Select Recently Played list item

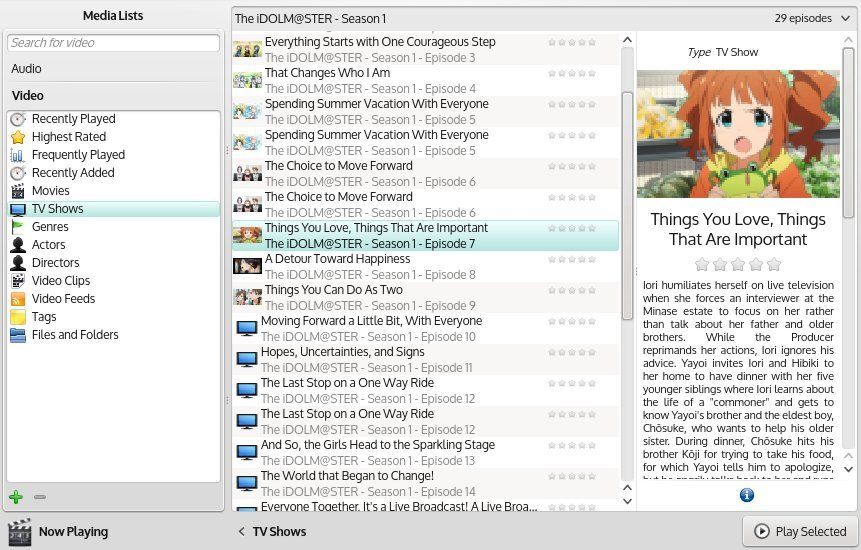pos(113,119)
